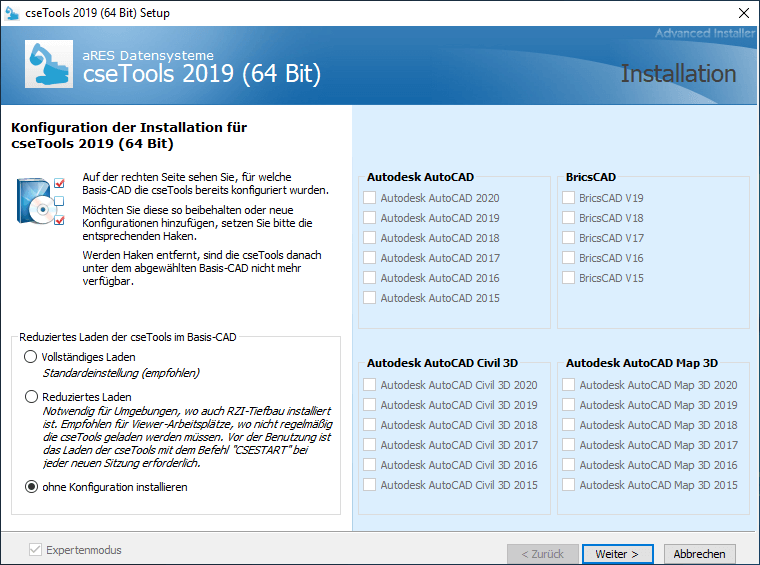Enable BricsCAD V15 configuration
Screen dimensions: 760x565
[x=568, y=278]
